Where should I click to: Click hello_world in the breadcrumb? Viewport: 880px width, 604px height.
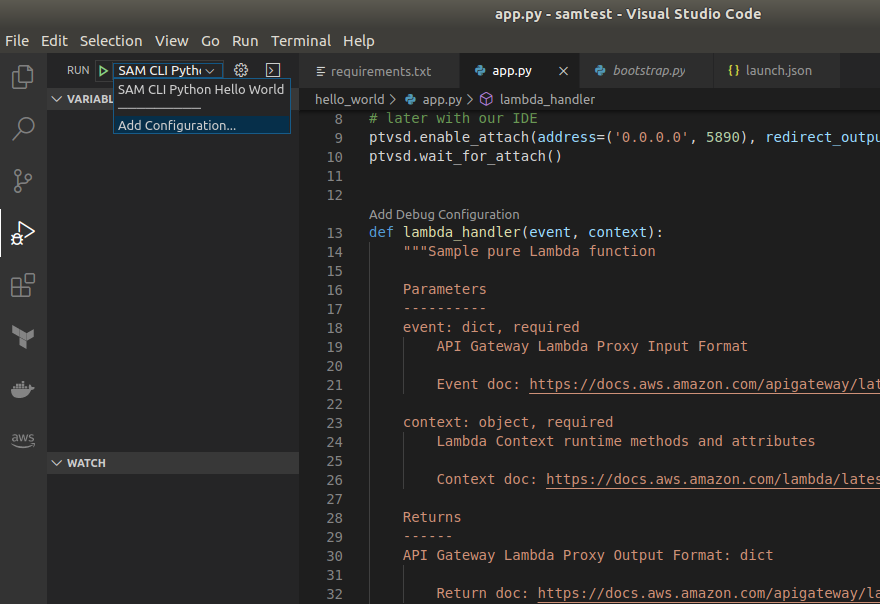click(x=350, y=99)
